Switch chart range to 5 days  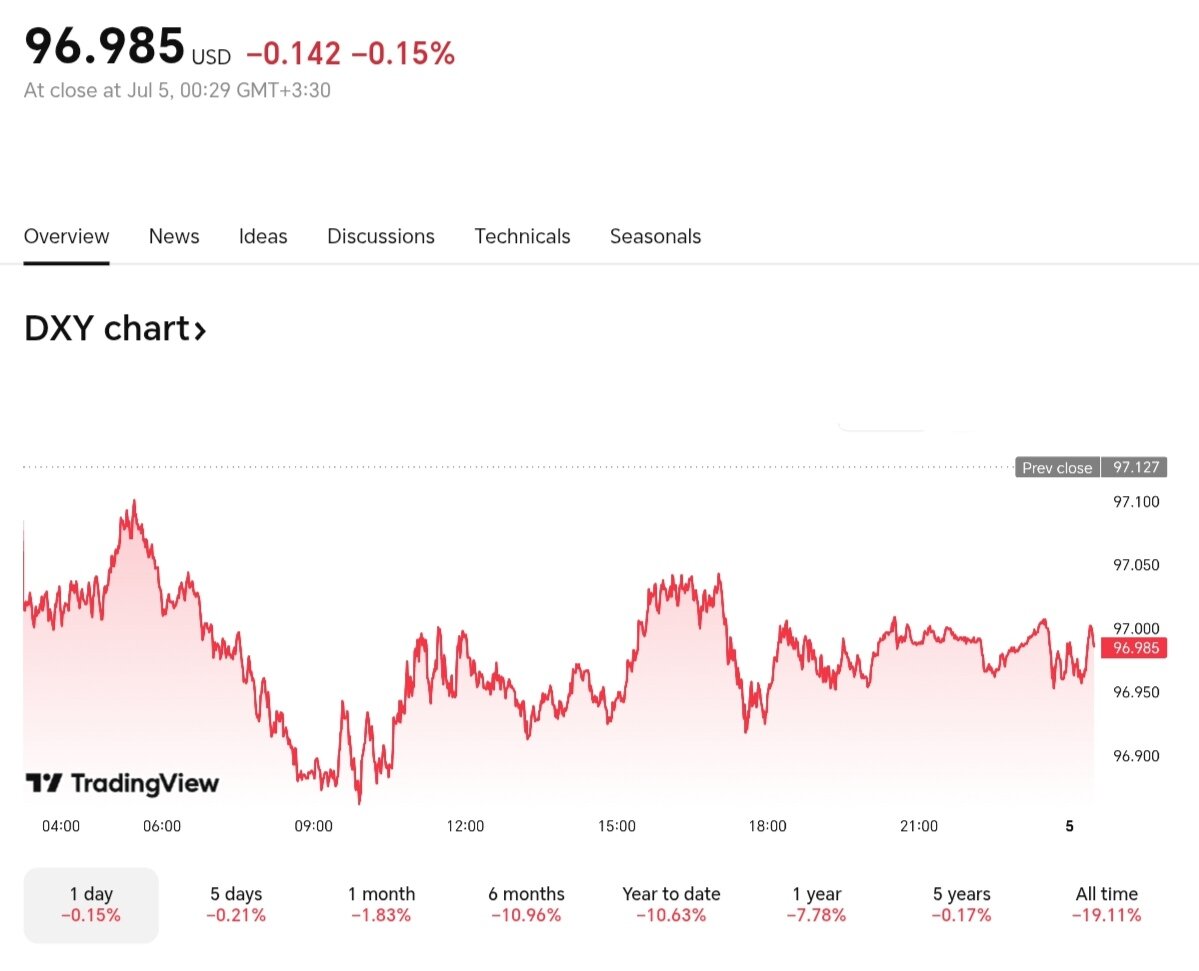point(236,904)
